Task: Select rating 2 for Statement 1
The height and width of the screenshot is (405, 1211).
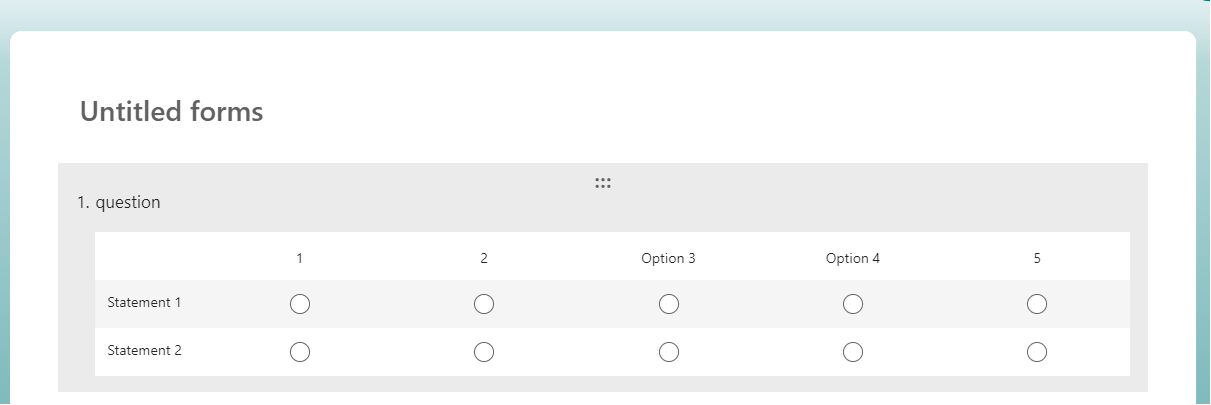Action: tap(484, 304)
